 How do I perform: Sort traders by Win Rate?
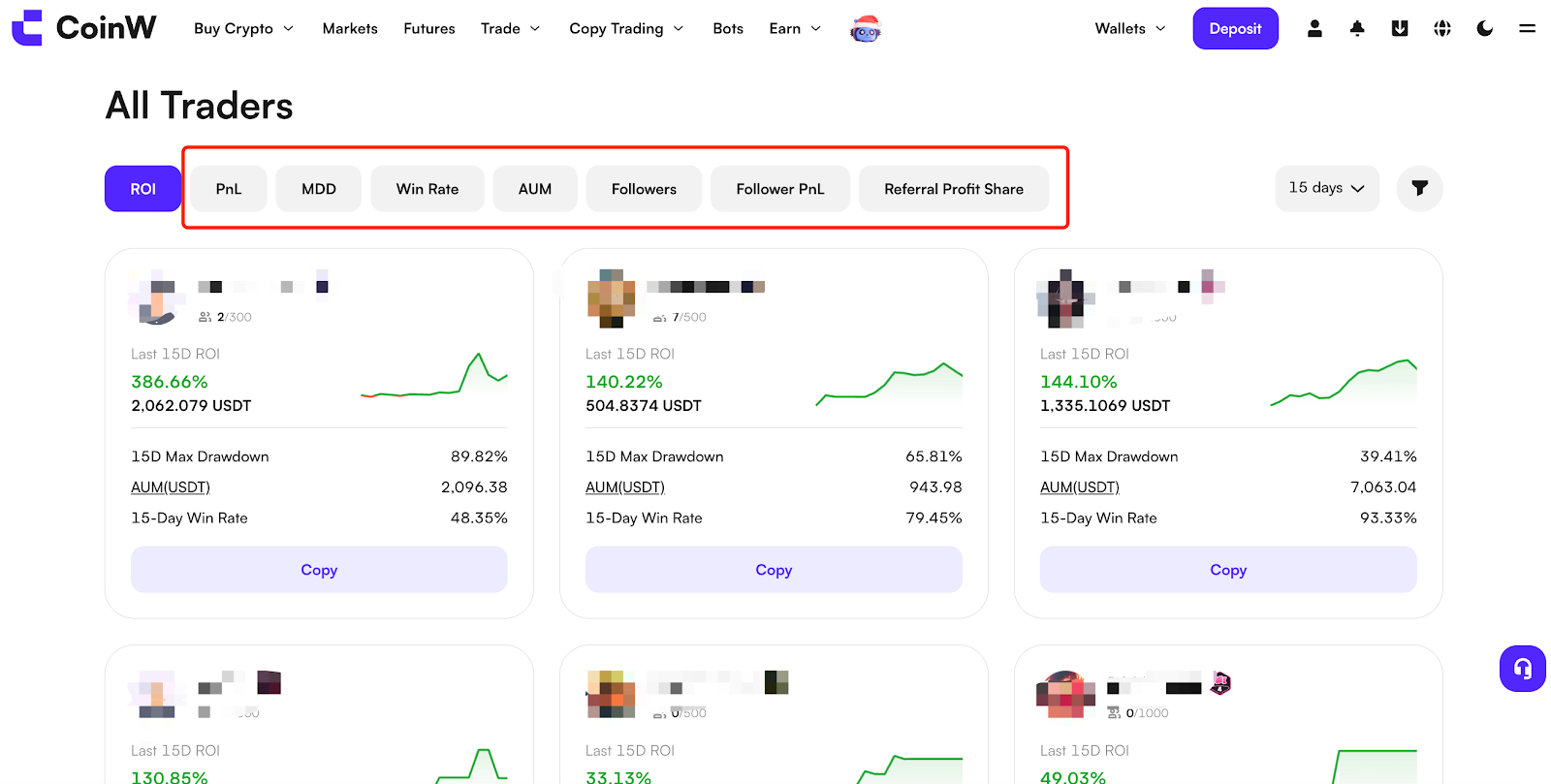tap(427, 189)
